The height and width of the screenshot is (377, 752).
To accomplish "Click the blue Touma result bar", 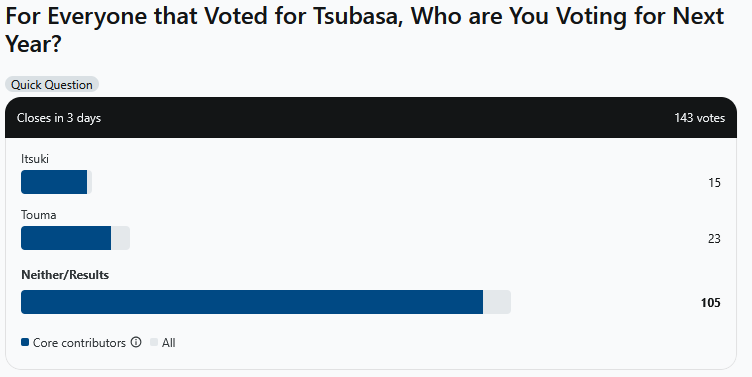I will (x=66, y=238).
